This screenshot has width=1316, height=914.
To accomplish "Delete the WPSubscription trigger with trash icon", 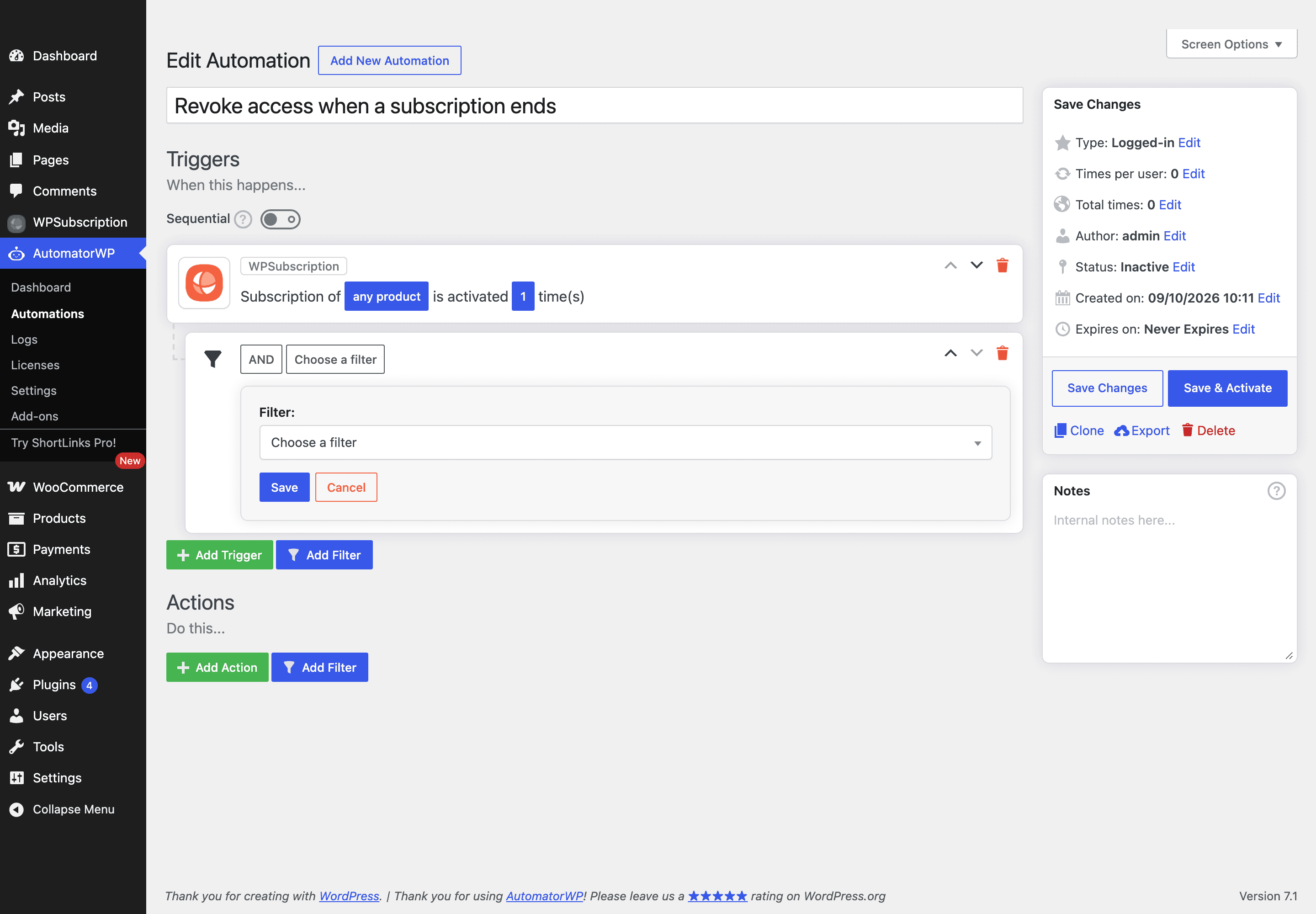I will [x=1002, y=265].
